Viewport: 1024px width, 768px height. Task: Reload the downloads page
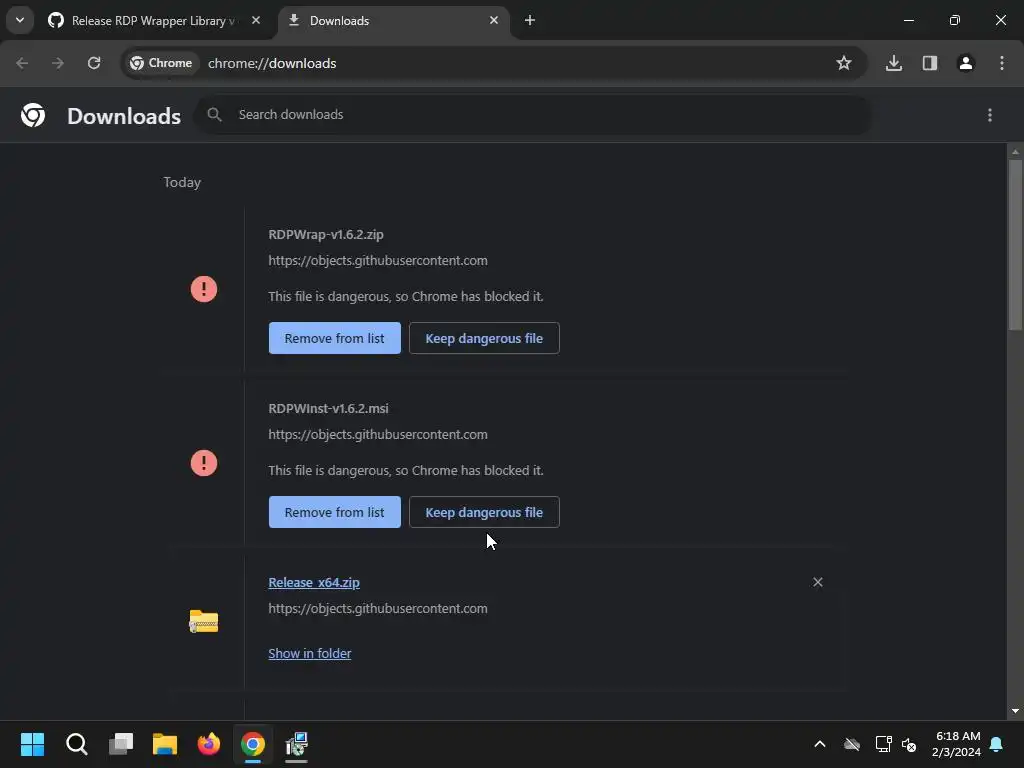94,63
